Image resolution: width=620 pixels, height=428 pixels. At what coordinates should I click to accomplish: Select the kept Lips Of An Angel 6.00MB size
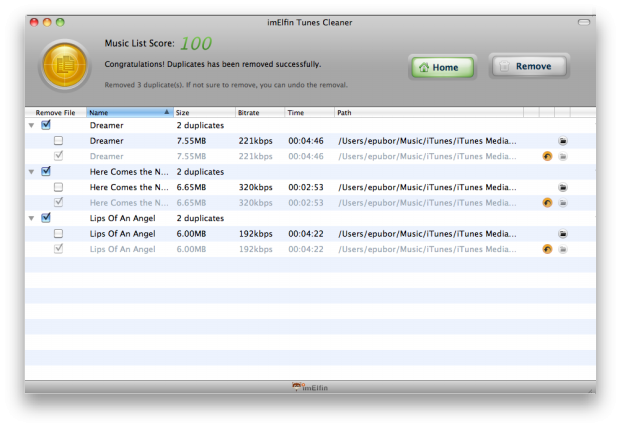pyautogui.click(x=191, y=234)
